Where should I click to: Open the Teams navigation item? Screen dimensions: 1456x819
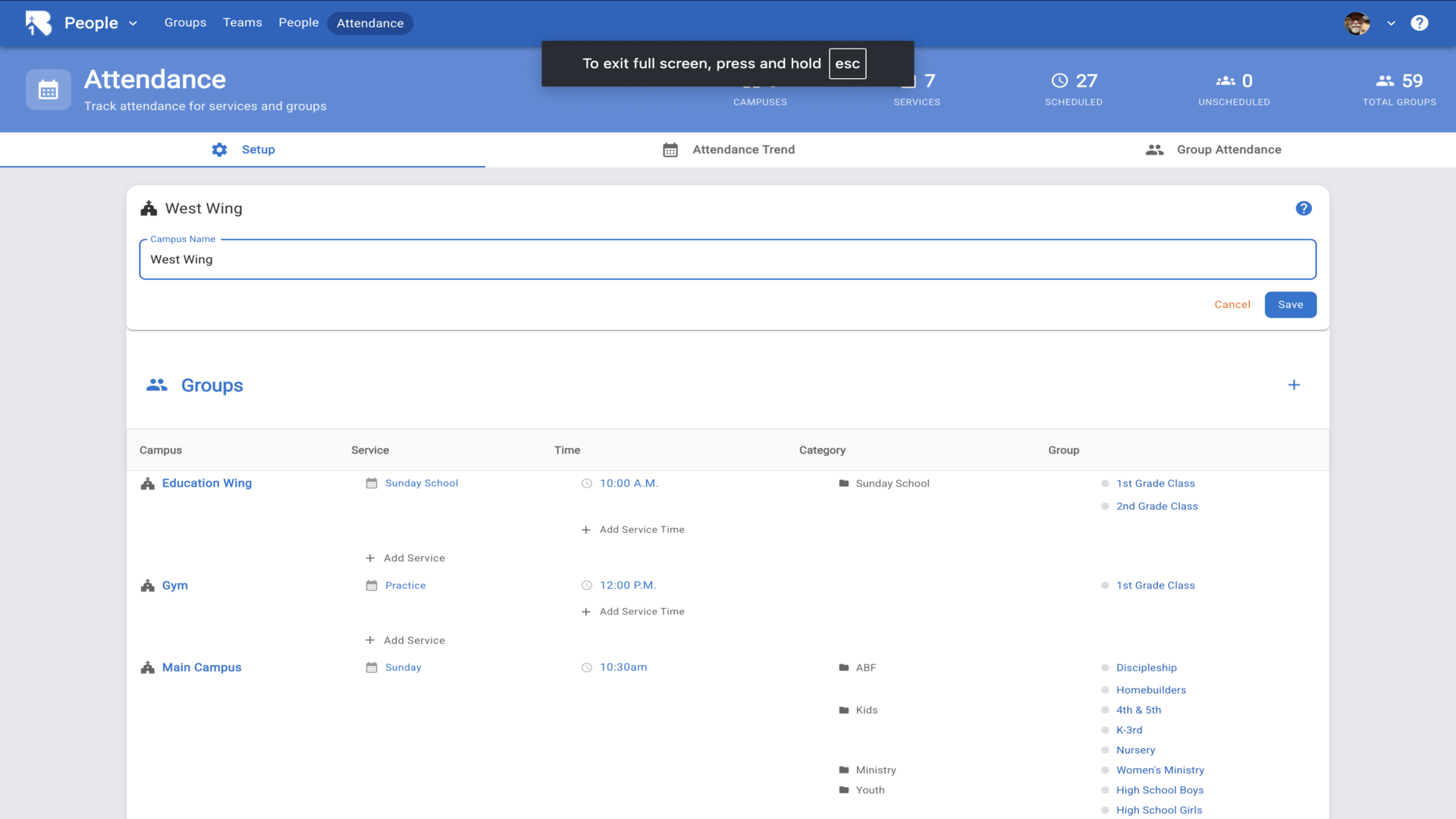[242, 23]
